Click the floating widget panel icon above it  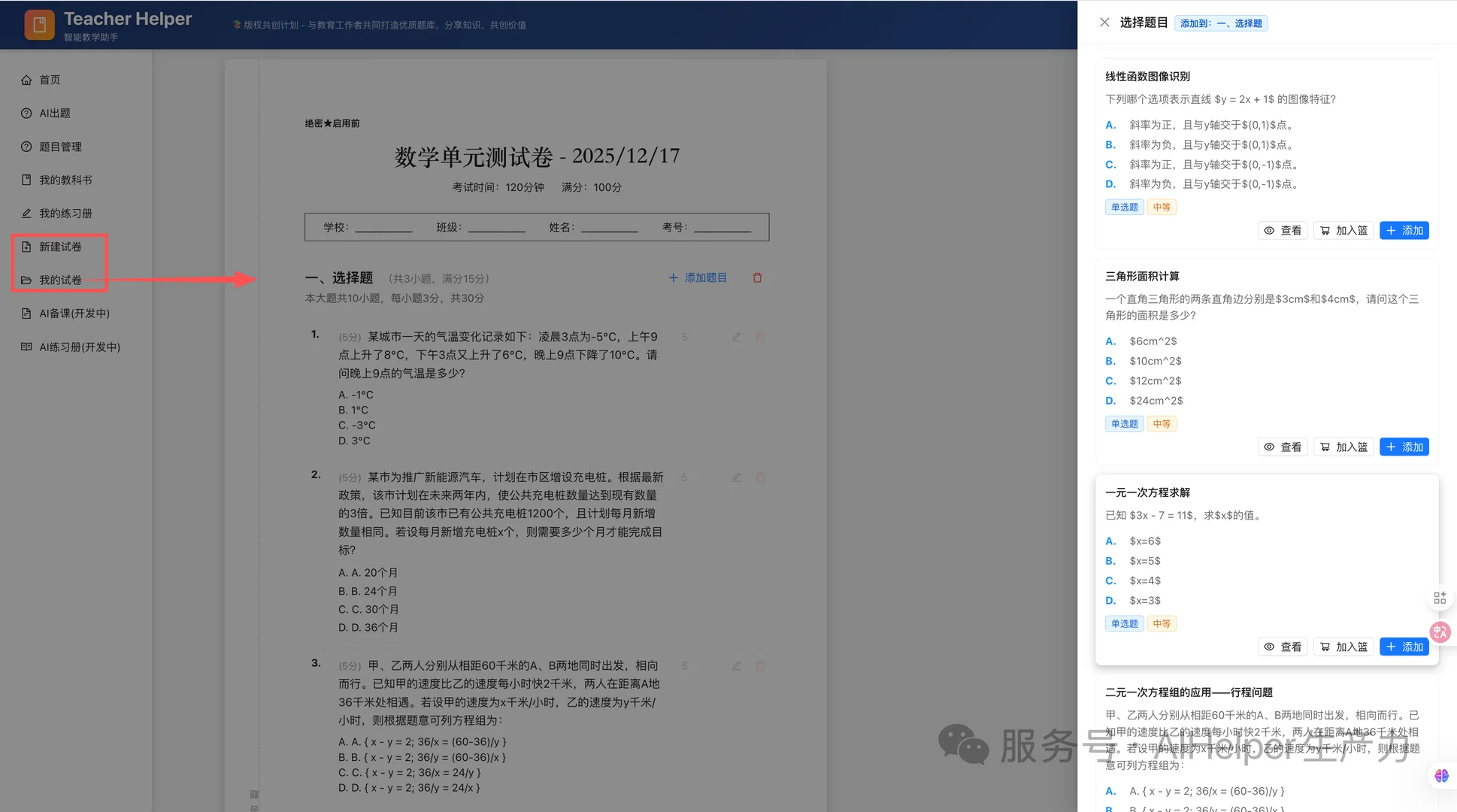(1440, 598)
